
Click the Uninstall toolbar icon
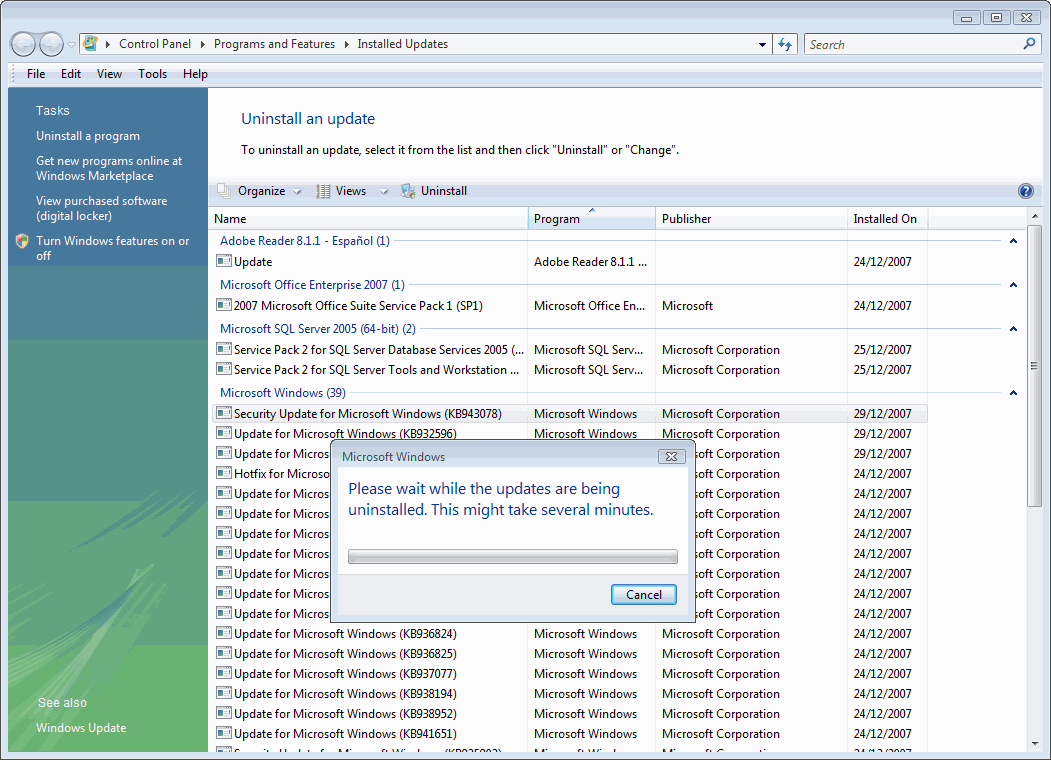click(x=408, y=191)
